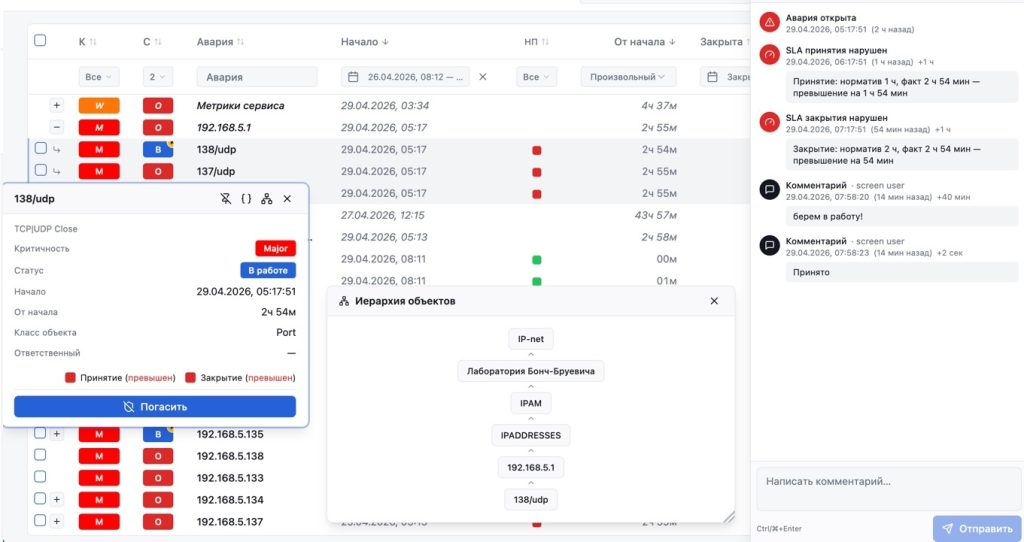Click the calendar icon in Начало filter
This screenshot has height=542, width=1024.
[x=354, y=77]
